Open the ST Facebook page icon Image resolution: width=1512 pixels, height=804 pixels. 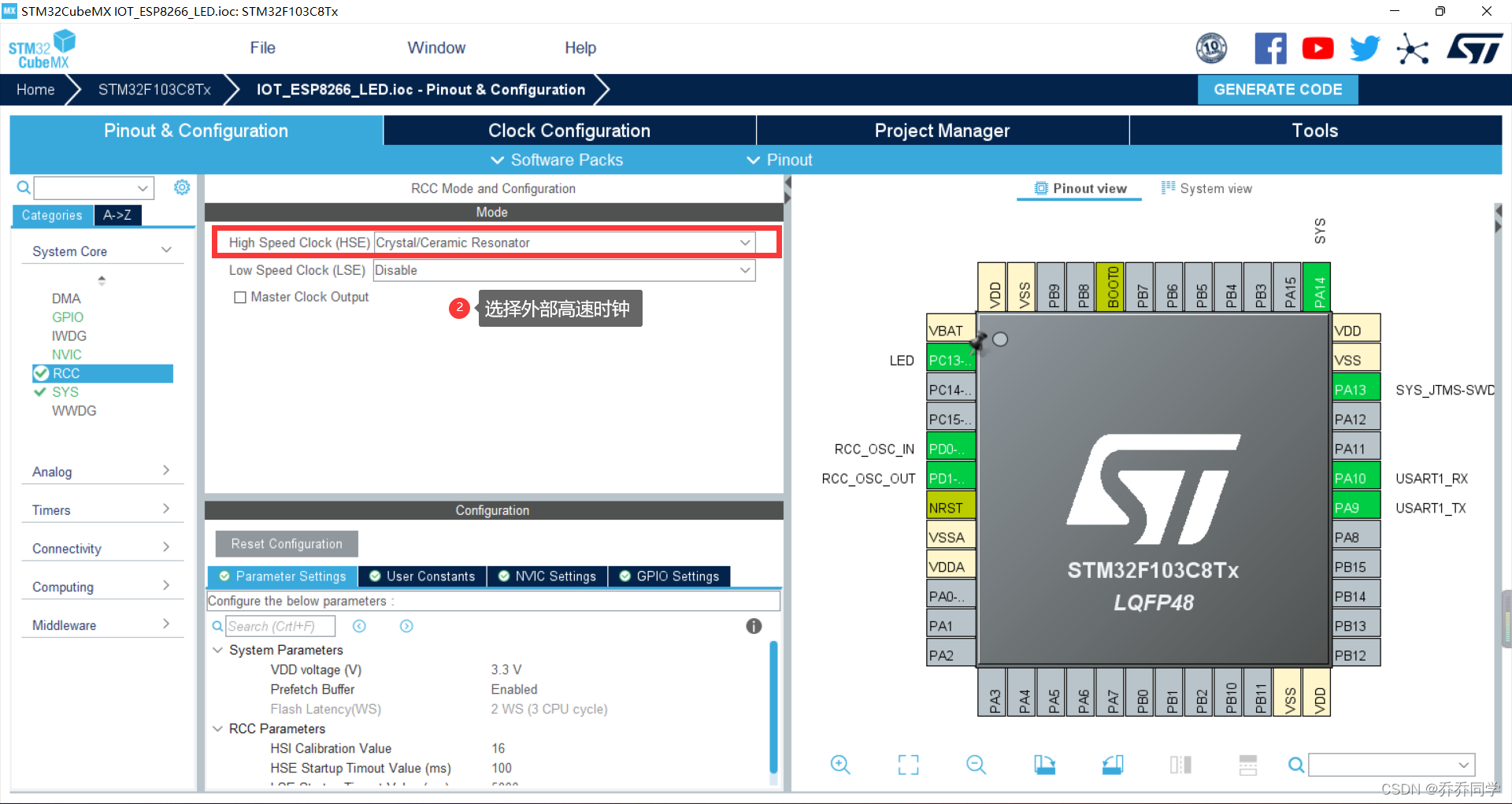[1270, 49]
